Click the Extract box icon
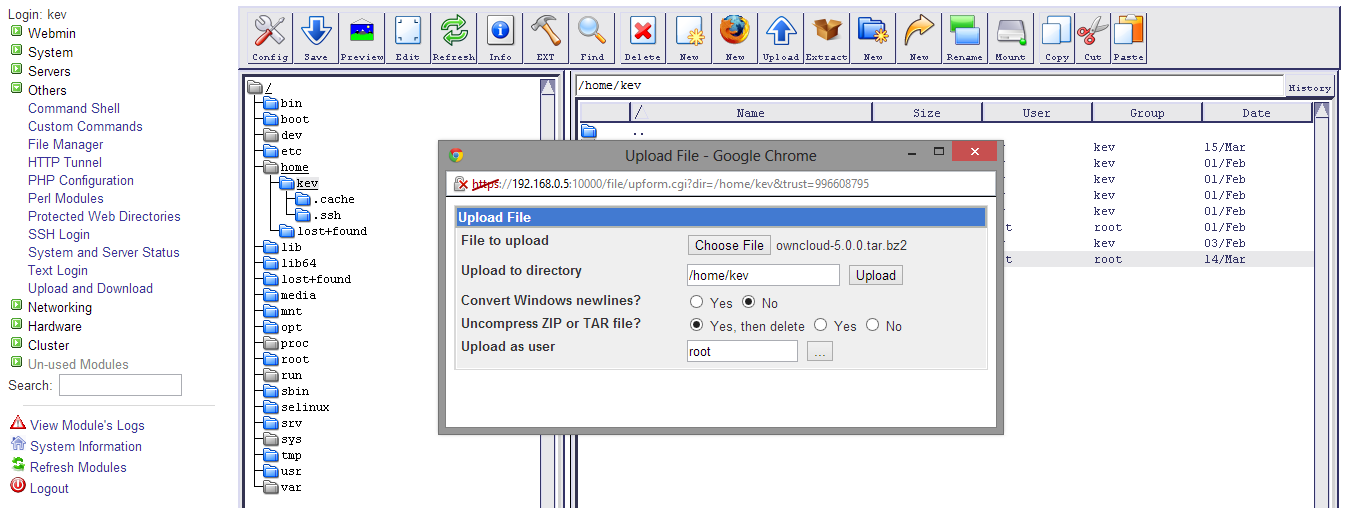This screenshot has width=1346, height=508. [x=827, y=39]
